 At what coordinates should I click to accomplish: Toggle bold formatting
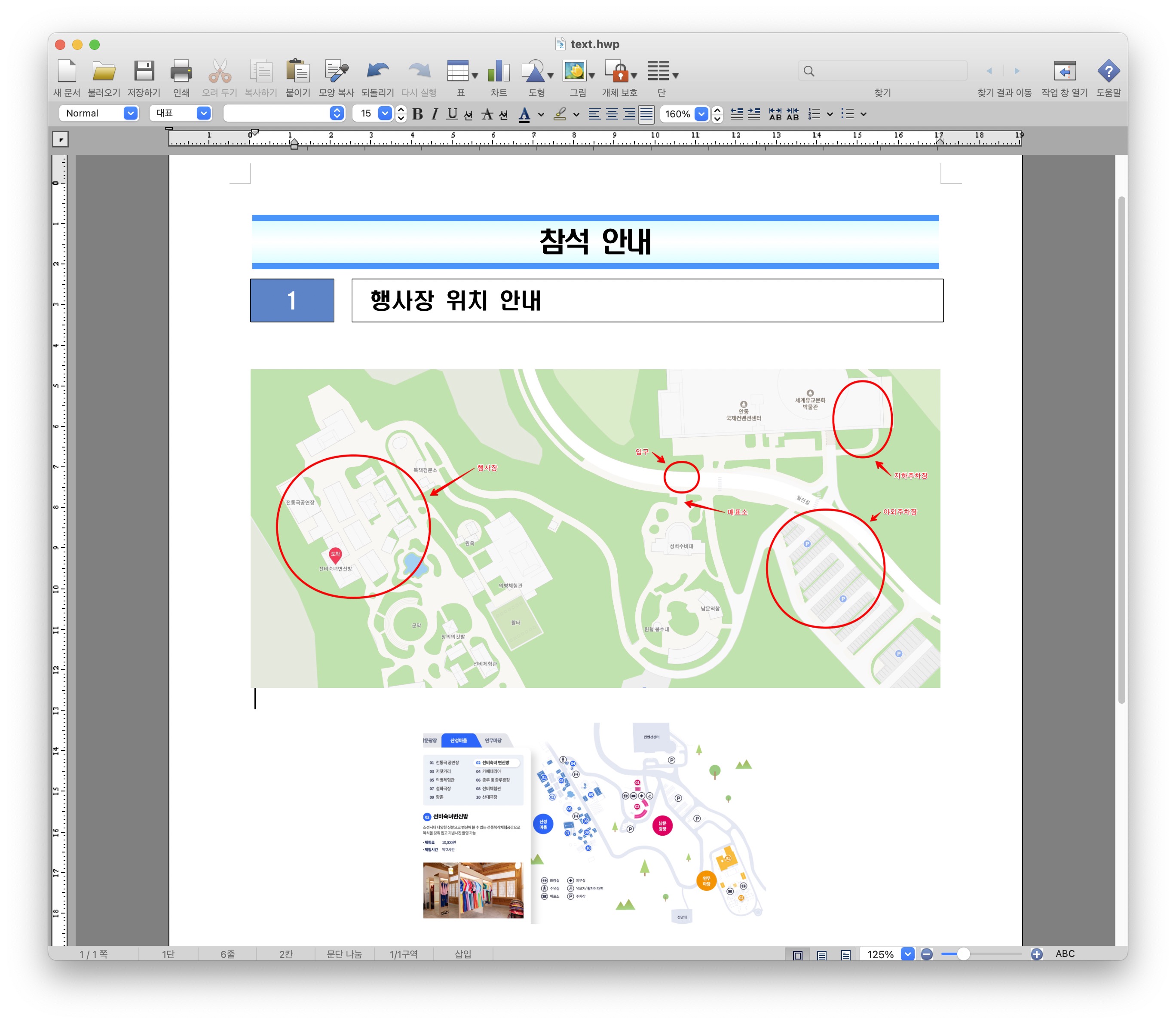pyautogui.click(x=418, y=114)
